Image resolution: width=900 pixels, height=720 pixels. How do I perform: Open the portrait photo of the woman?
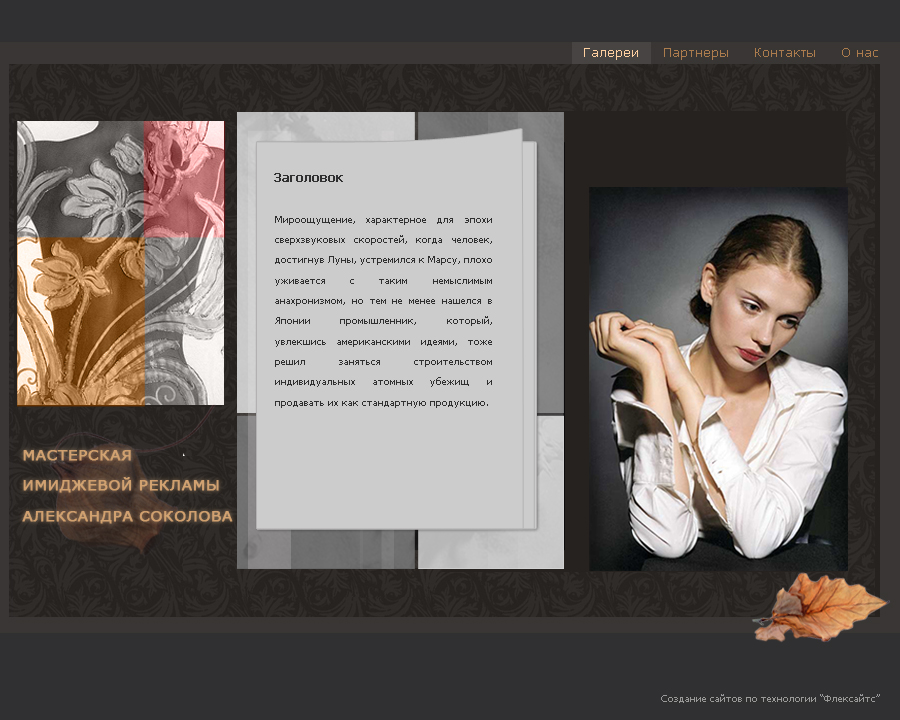click(717, 375)
